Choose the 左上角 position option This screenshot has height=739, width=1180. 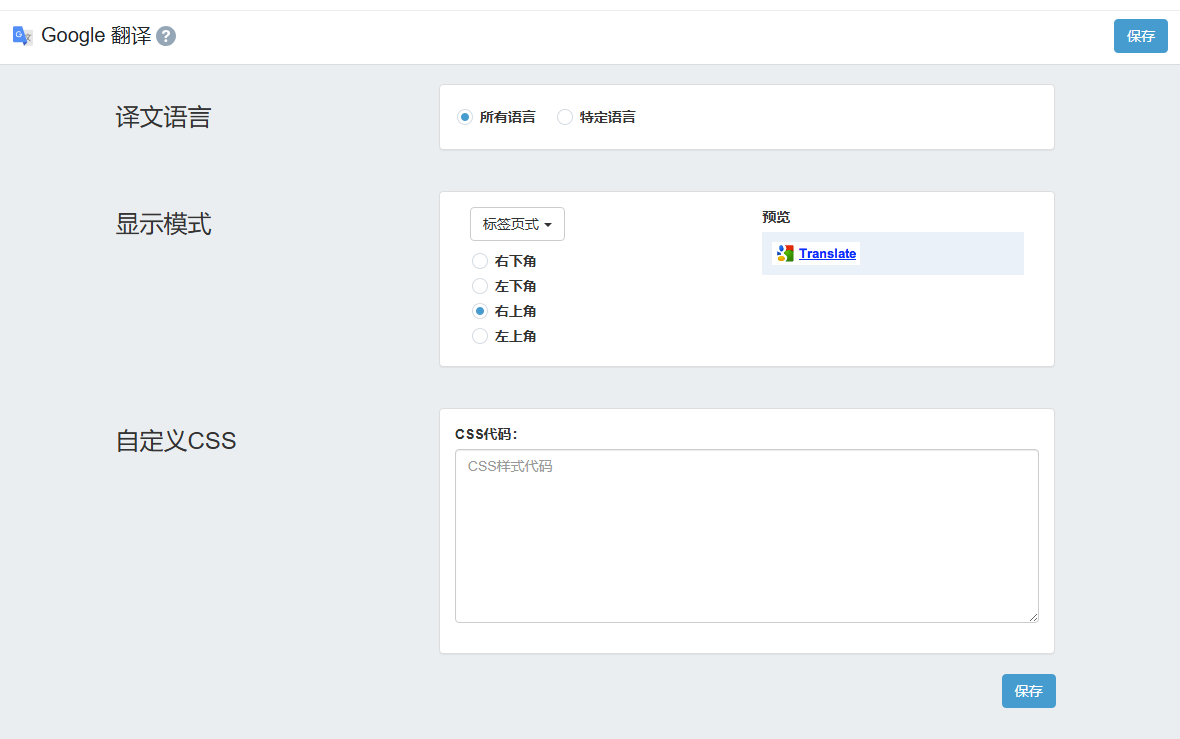point(480,336)
